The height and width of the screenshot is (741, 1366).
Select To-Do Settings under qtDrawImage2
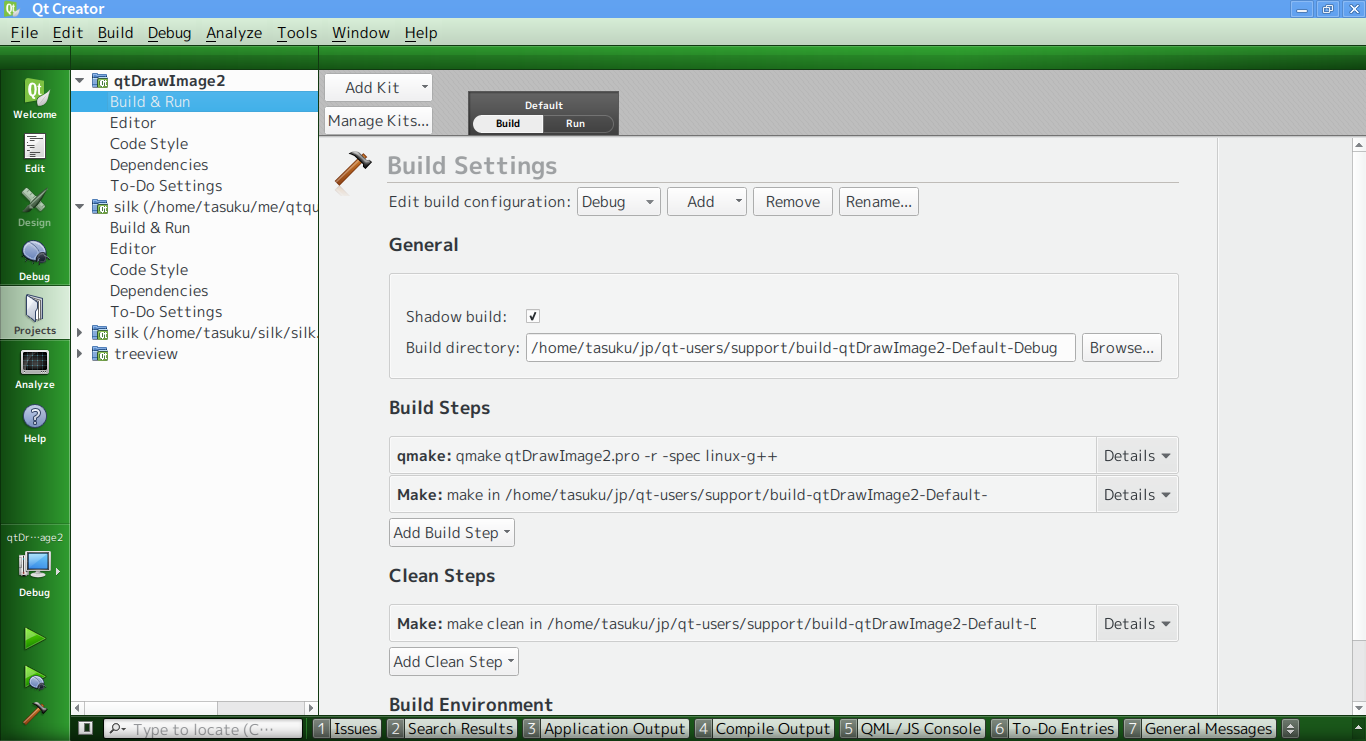coord(166,186)
